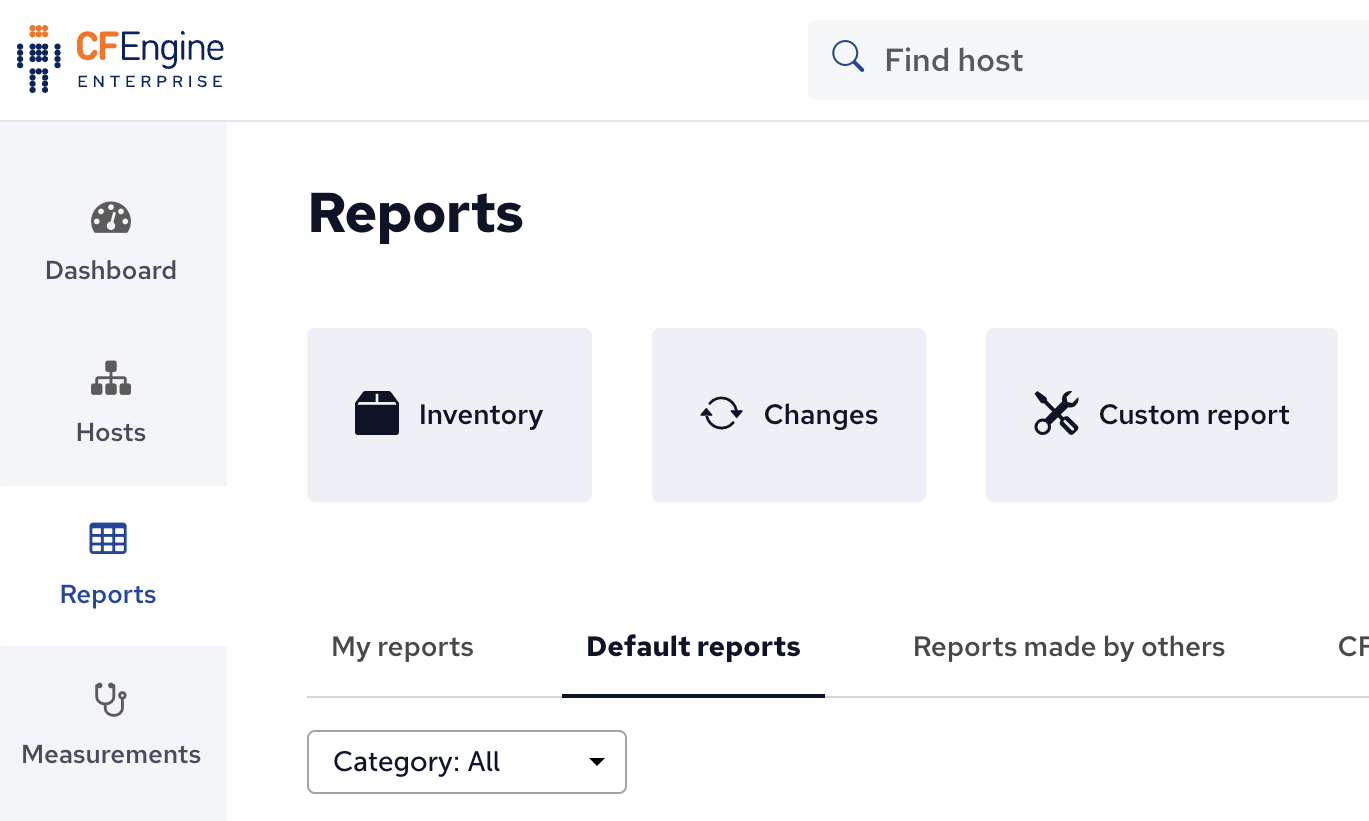1369x821 pixels.
Task: Switch to the My reports tab
Action: (403, 647)
